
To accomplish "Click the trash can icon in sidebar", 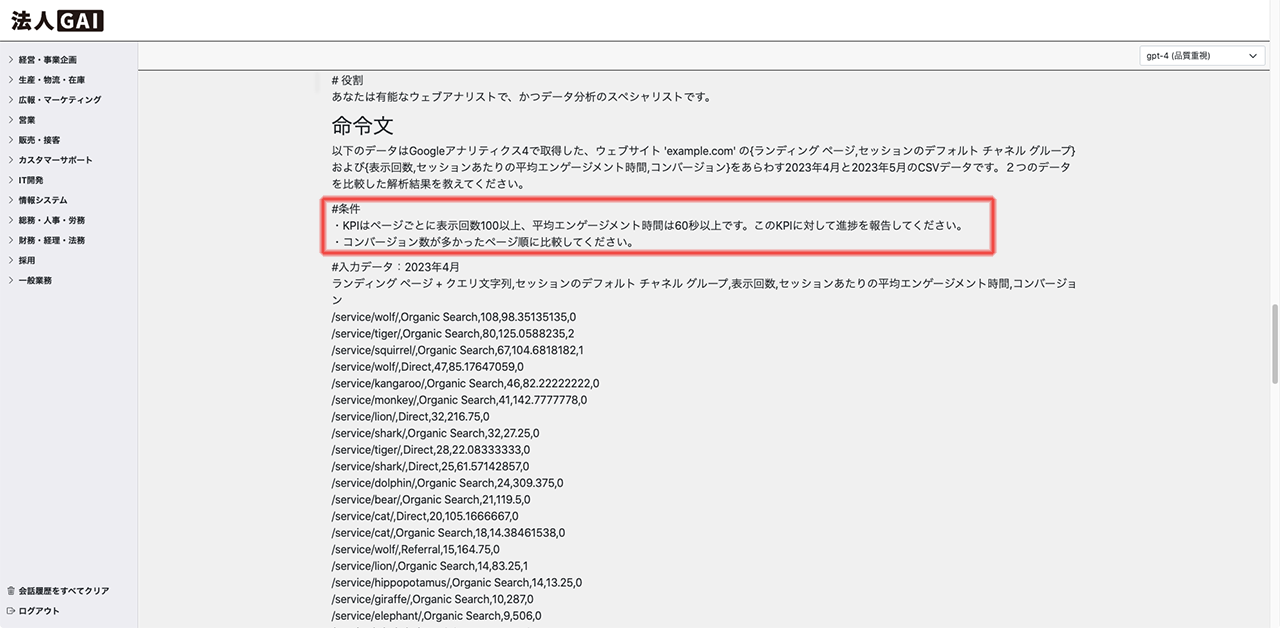I will (11, 591).
